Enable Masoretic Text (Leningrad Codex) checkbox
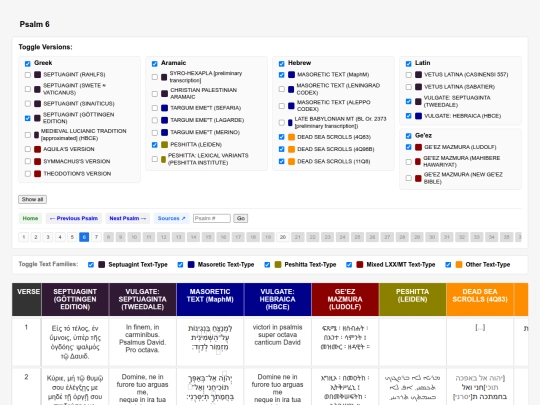 pyautogui.click(x=281, y=89)
